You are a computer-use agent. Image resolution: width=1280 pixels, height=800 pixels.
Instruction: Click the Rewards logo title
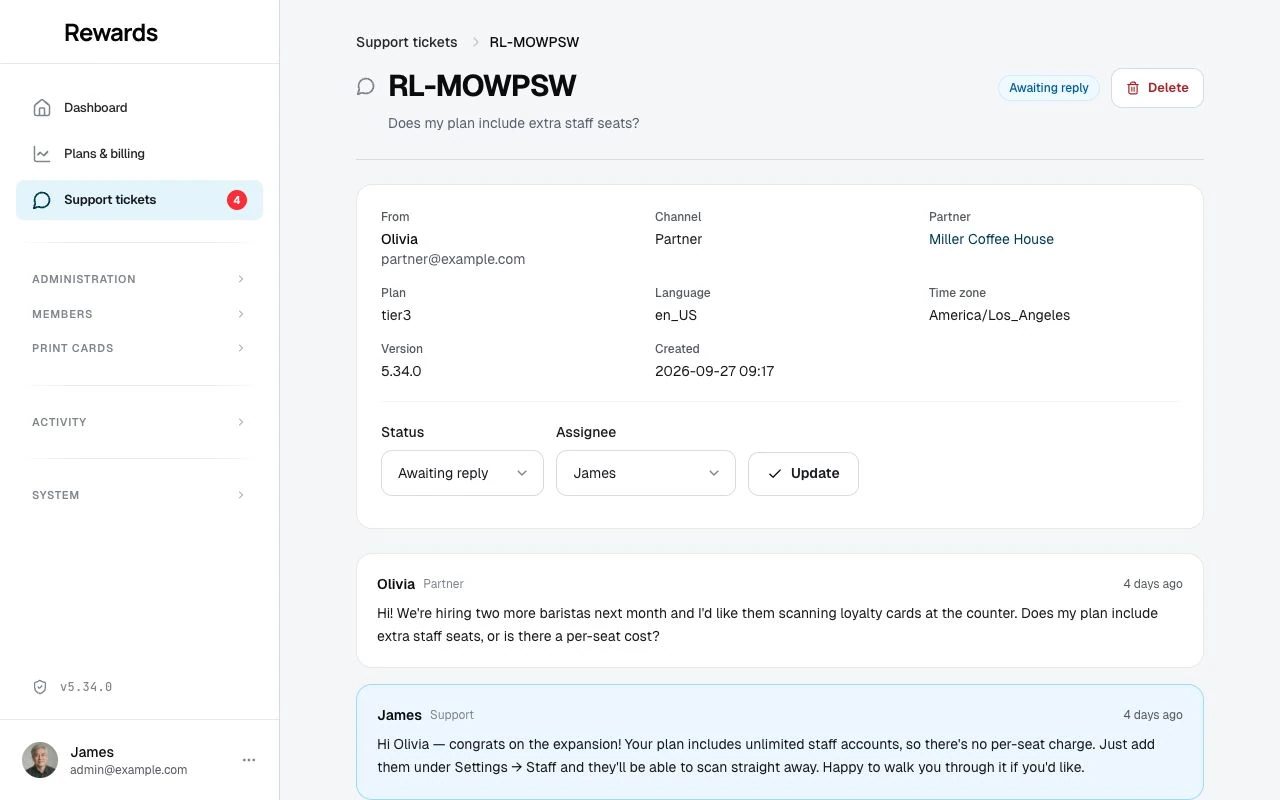[111, 32]
